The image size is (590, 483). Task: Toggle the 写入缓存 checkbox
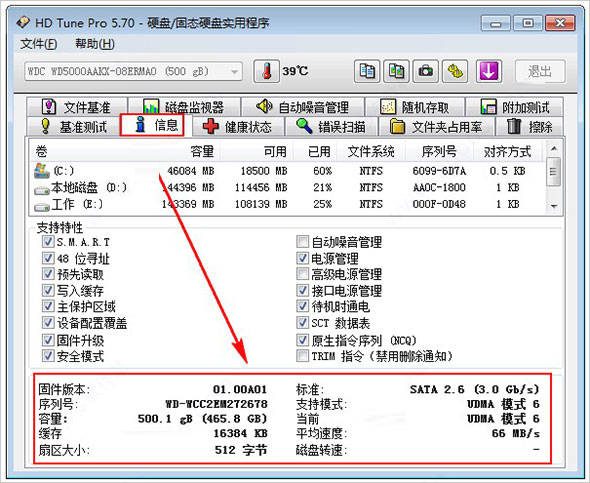click(48, 290)
